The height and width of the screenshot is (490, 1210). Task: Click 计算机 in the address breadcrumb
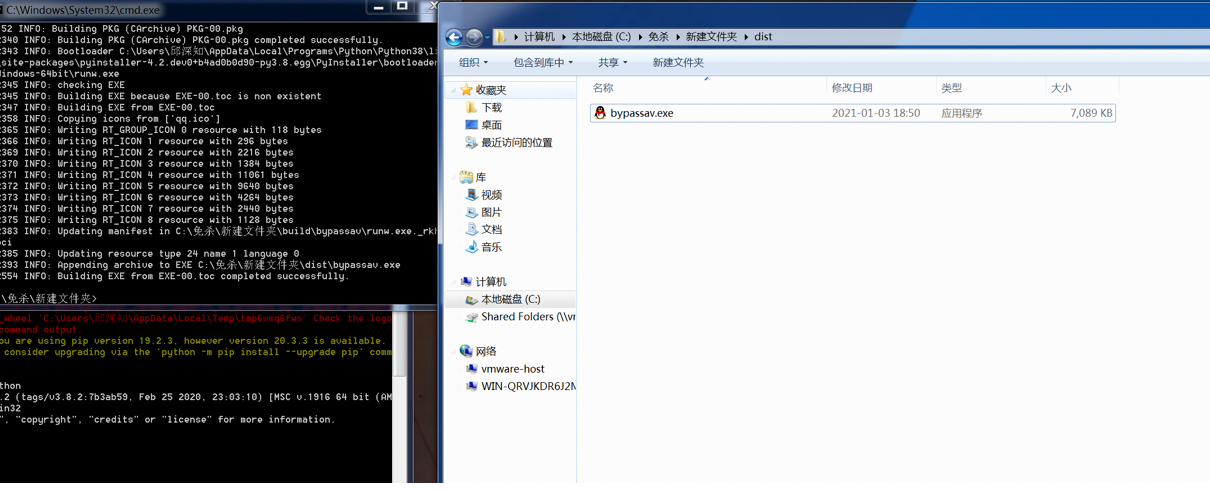tap(539, 37)
